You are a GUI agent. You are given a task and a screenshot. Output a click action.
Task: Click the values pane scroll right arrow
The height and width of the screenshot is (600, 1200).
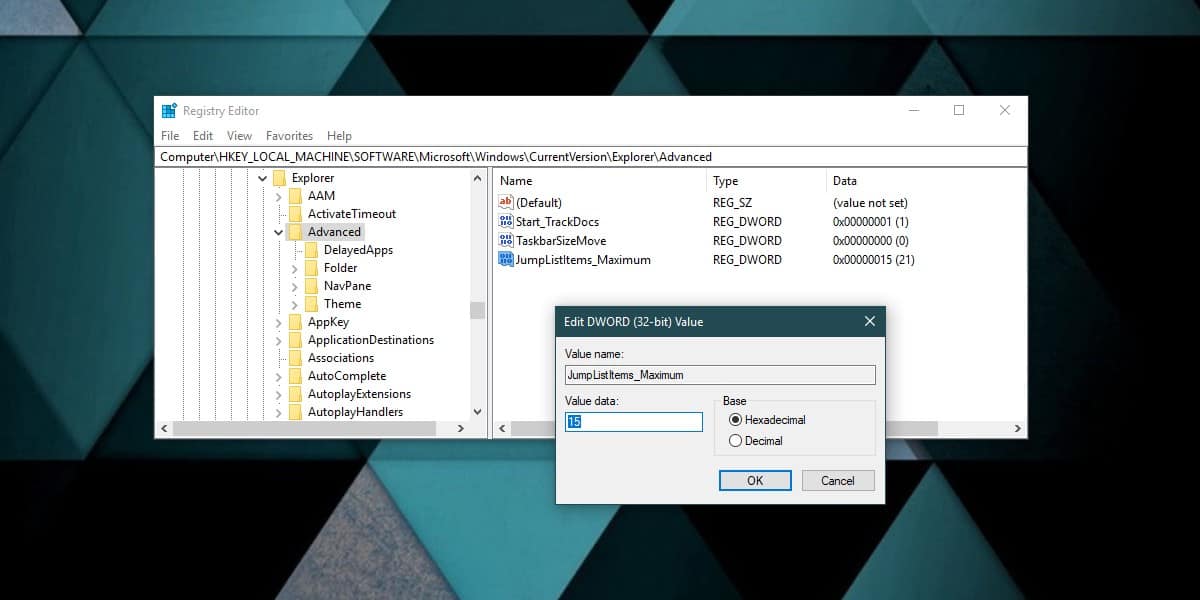point(1017,428)
